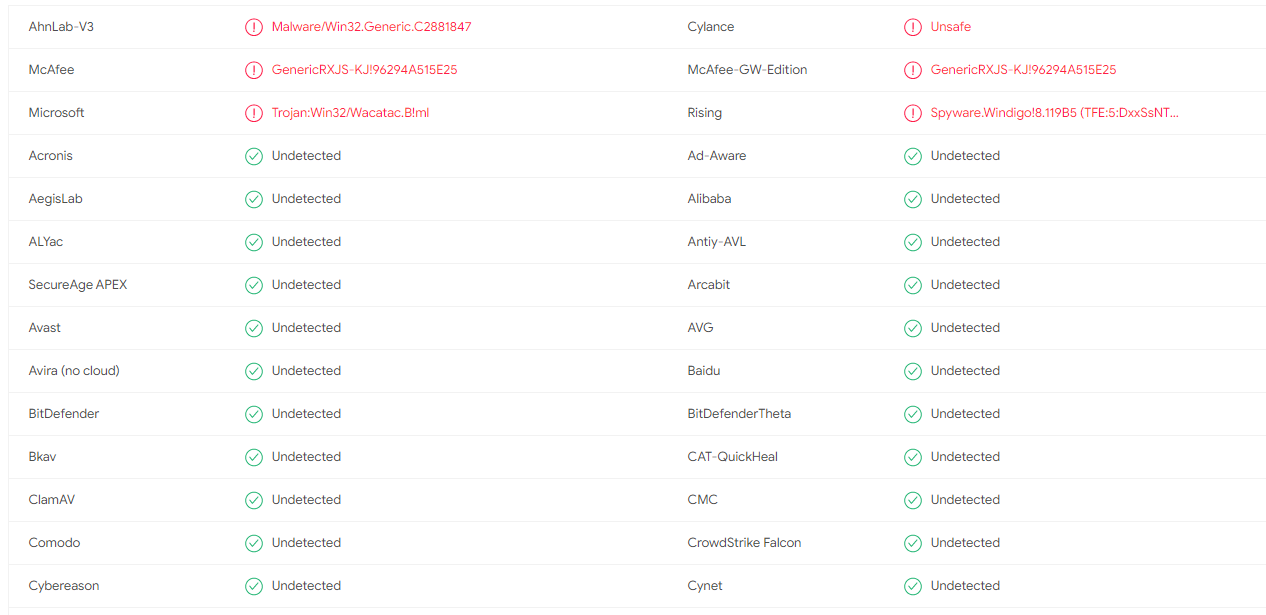Viewport: 1266px width, 615px height.
Task: Click the Undetected result for Baidu
Action: tap(965, 371)
